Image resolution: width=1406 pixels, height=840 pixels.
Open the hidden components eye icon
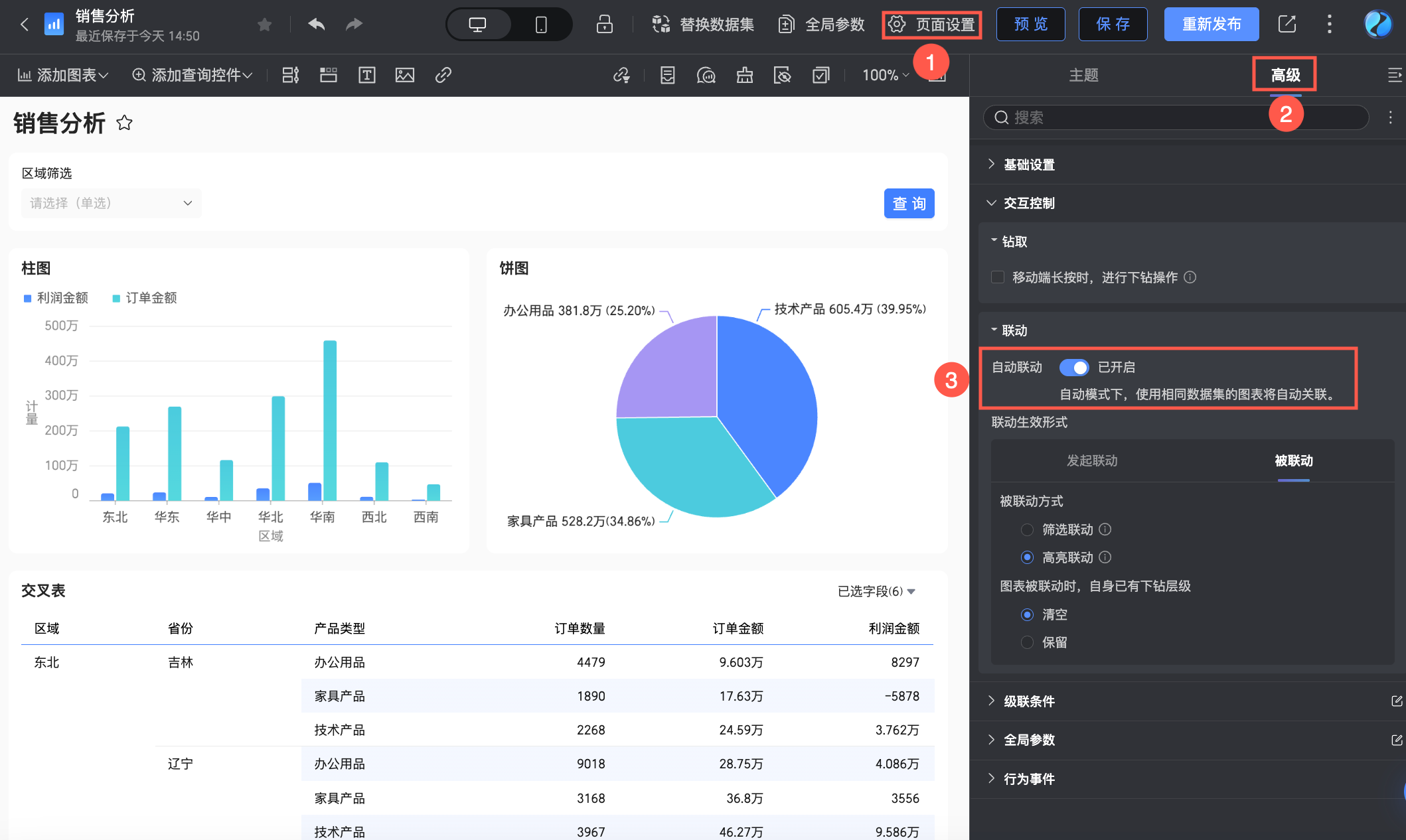[x=783, y=75]
